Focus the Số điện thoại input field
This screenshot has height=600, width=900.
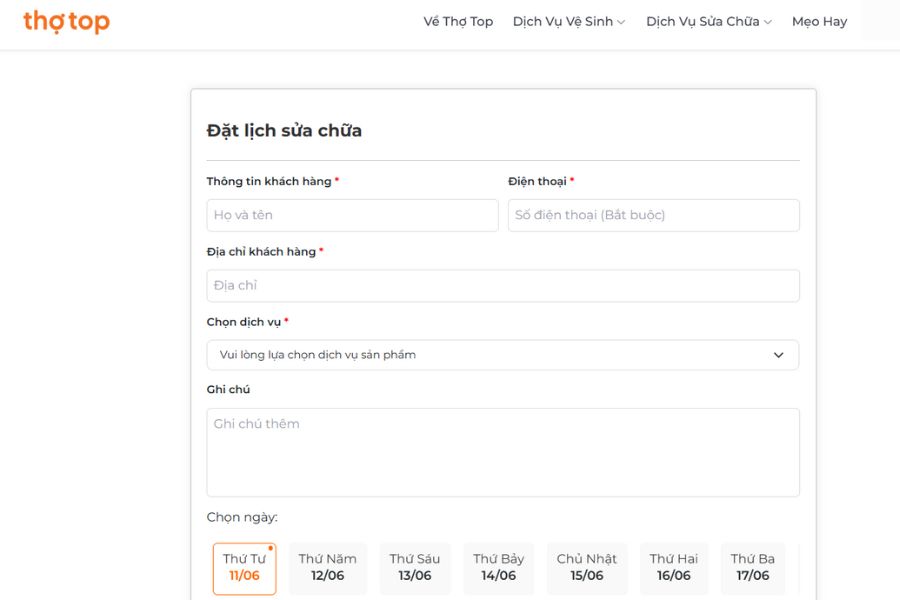click(x=653, y=215)
